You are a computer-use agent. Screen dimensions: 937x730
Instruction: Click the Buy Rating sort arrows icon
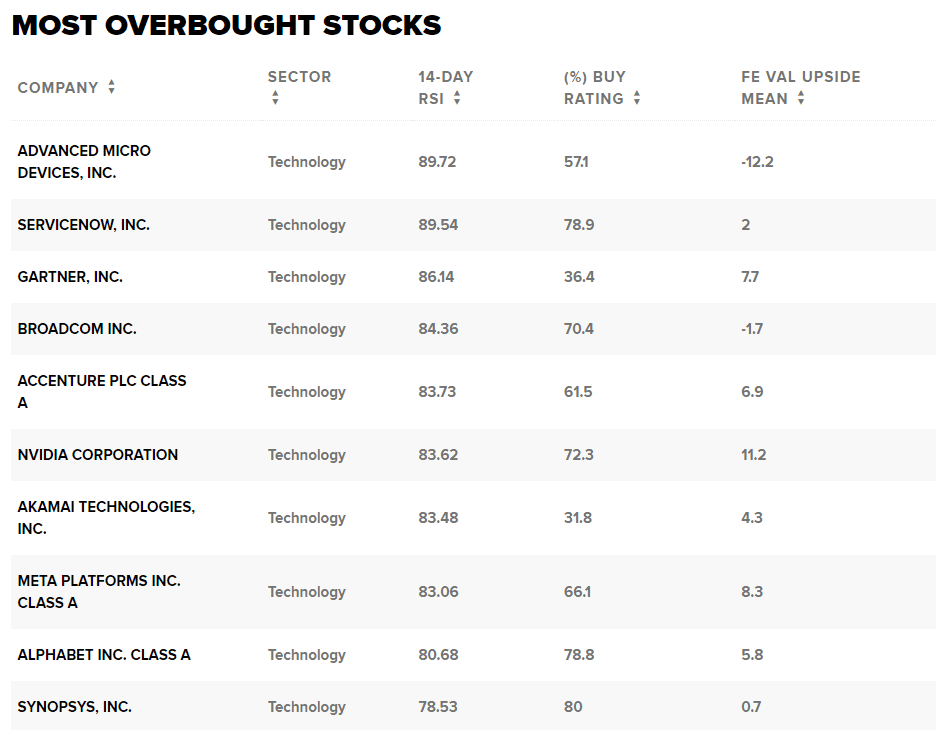coord(637,98)
